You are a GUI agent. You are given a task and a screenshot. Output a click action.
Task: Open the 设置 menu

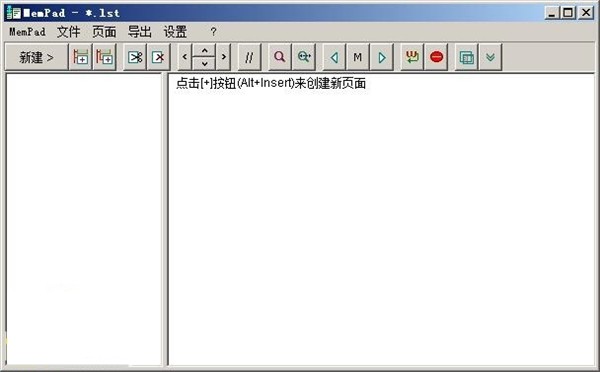pyautogui.click(x=175, y=32)
